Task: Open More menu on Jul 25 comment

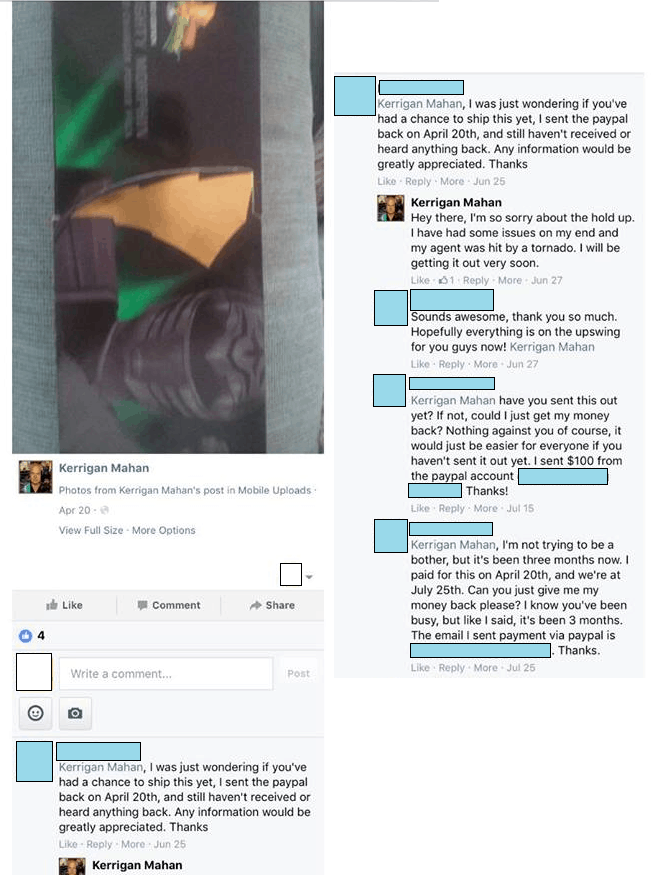Action: [485, 668]
